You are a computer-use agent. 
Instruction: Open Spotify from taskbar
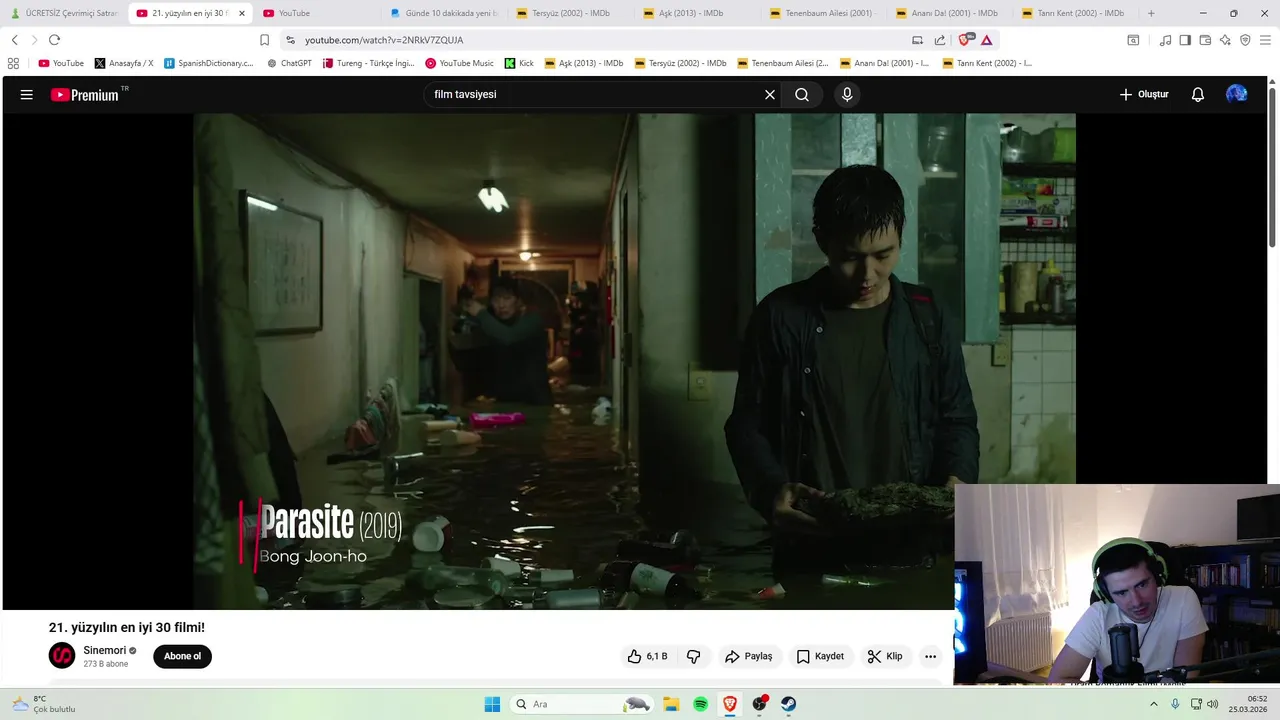(700, 704)
